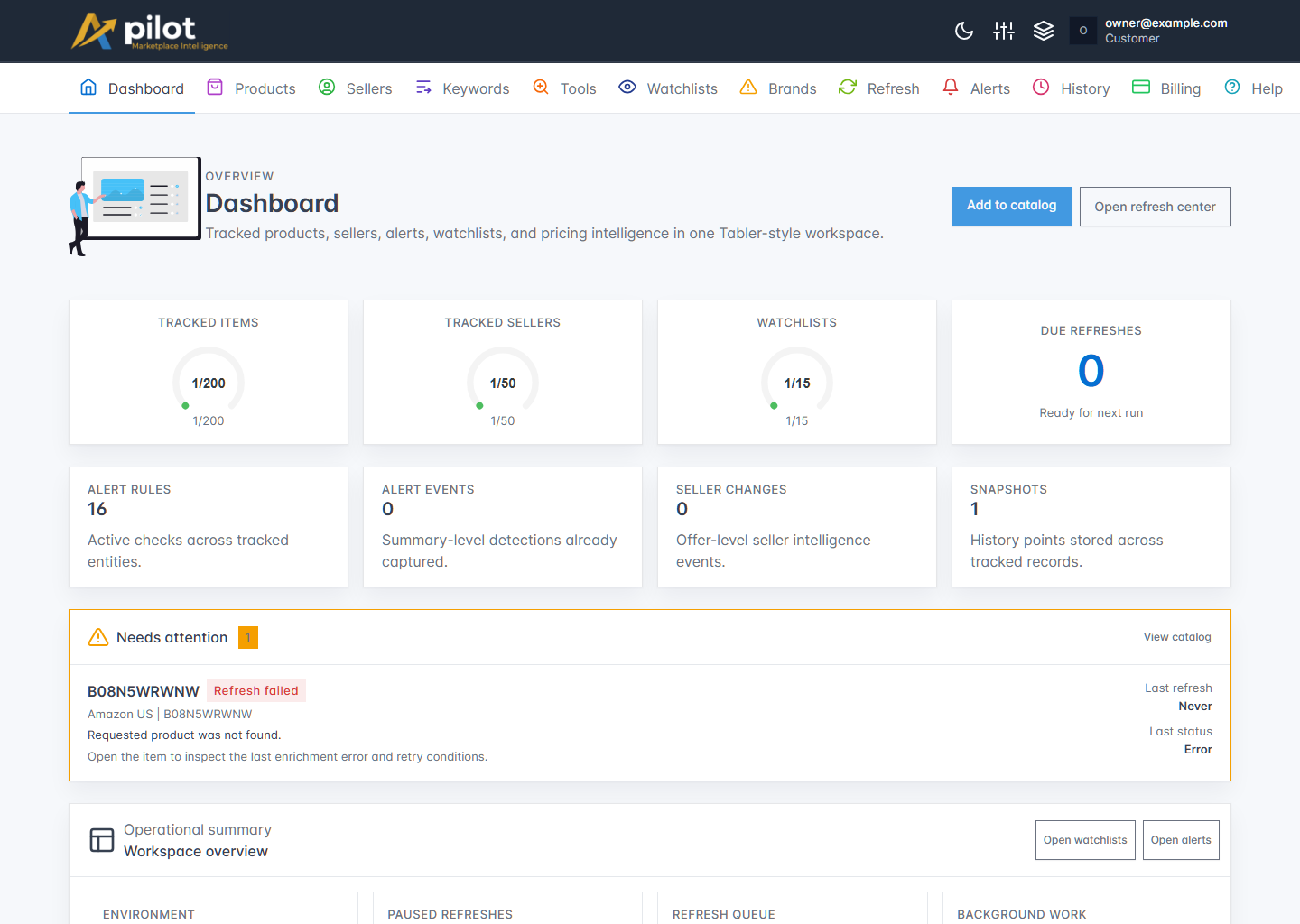1300x924 pixels.
Task: Click the dashboard illustration thumbnail
Action: pyautogui.click(x=135, y=207)
